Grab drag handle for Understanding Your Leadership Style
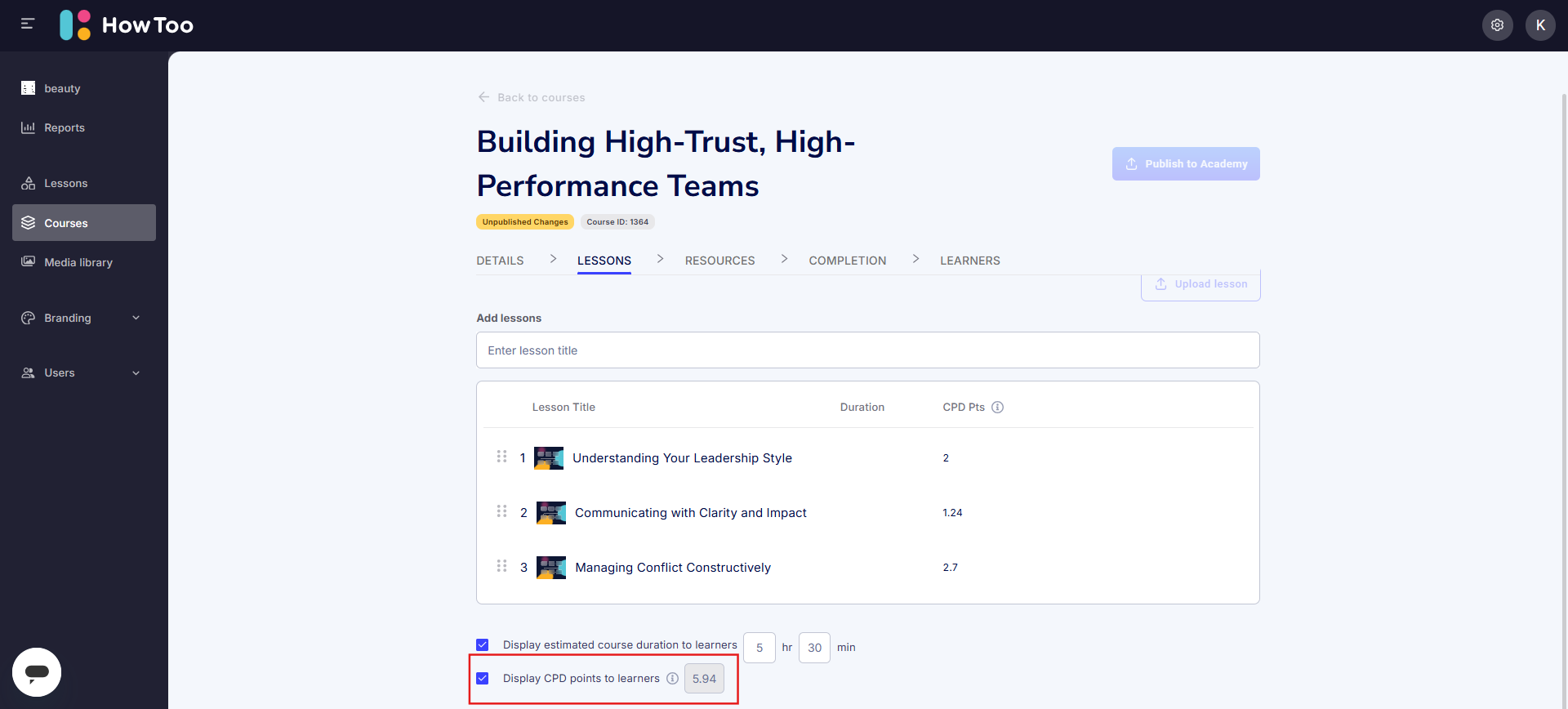1568x709 pixels. click(x=501, y=457)
